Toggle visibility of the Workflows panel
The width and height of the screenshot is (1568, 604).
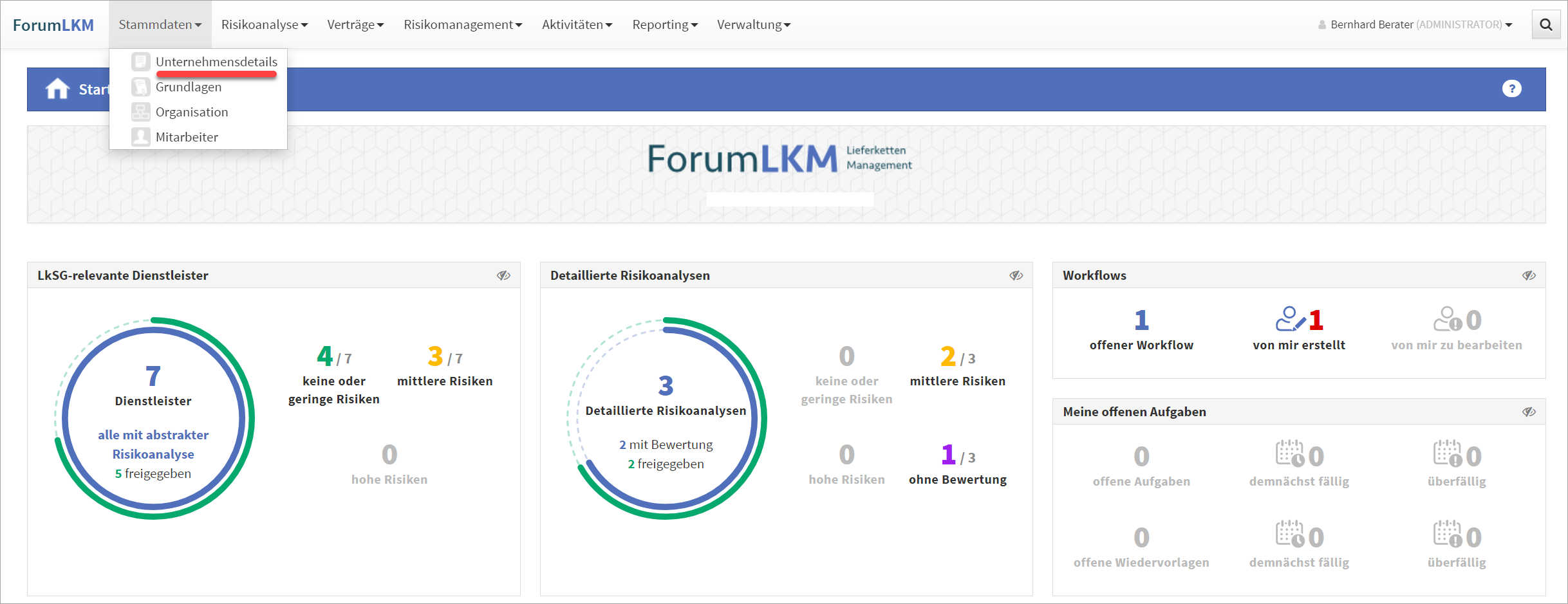point(1529,275)
